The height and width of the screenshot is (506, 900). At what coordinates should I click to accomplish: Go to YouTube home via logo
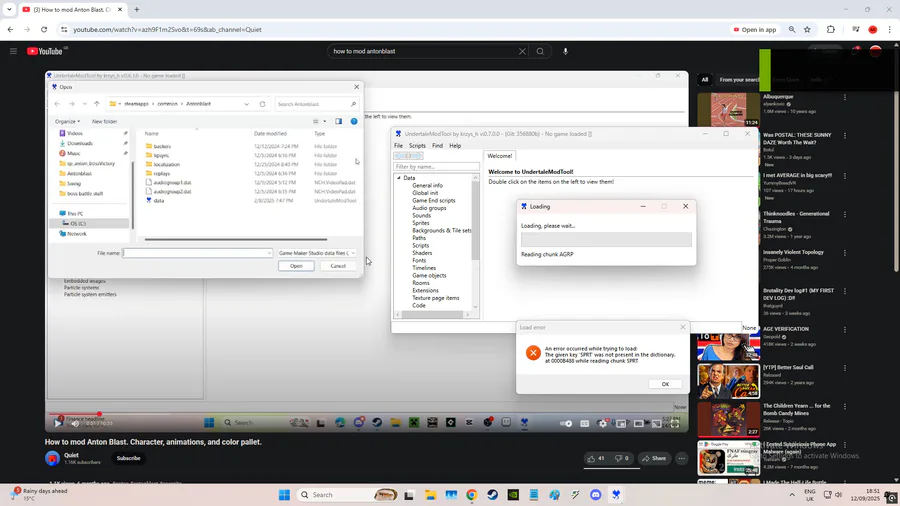[x=47, y=51]
